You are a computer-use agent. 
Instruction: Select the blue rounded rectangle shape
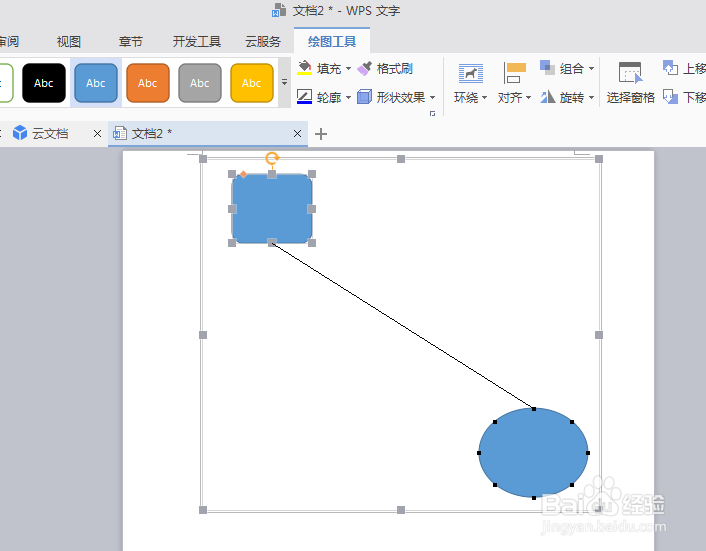272,208
